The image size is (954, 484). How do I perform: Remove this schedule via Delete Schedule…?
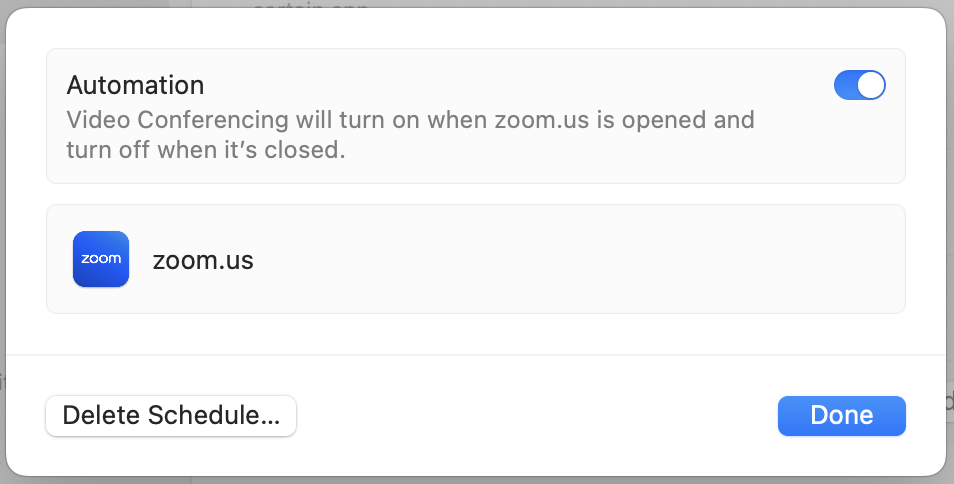tap(171, 416)
